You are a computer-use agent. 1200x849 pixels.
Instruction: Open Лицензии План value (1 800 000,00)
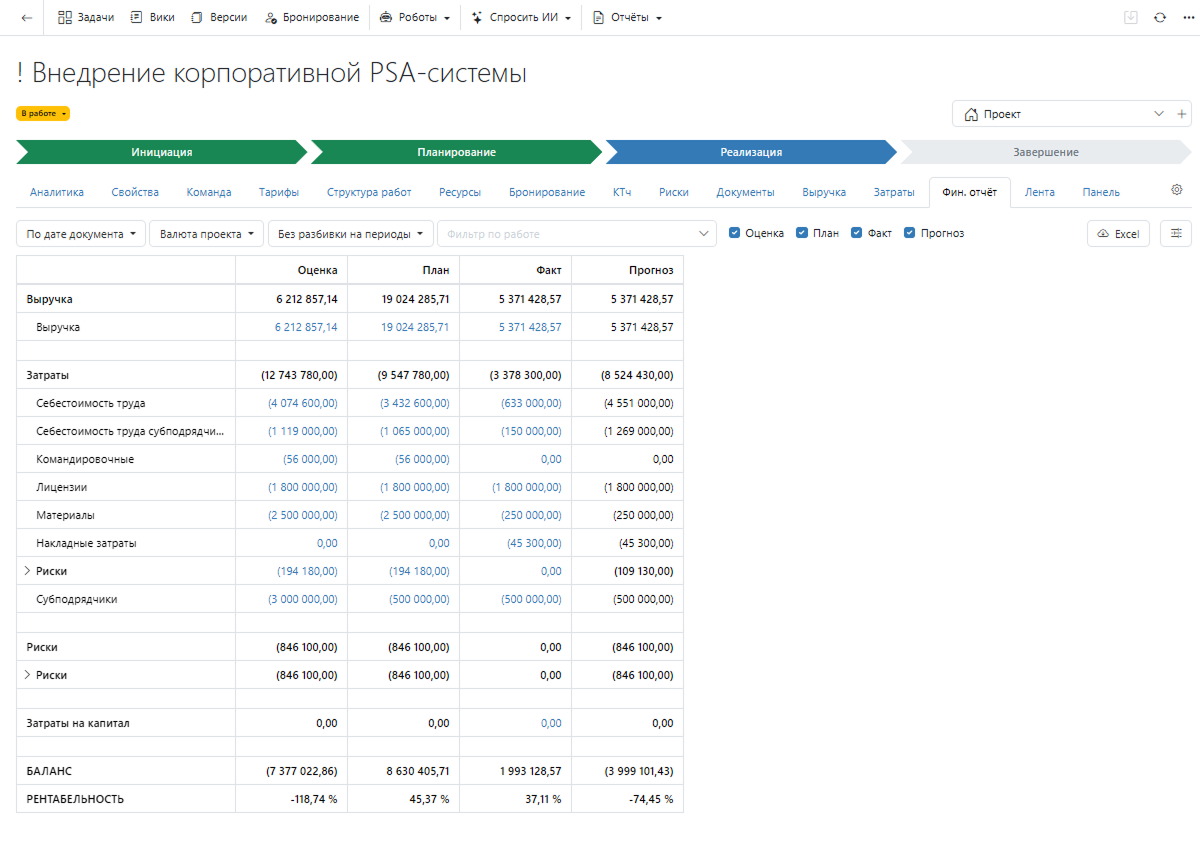(x=415, y=487)
